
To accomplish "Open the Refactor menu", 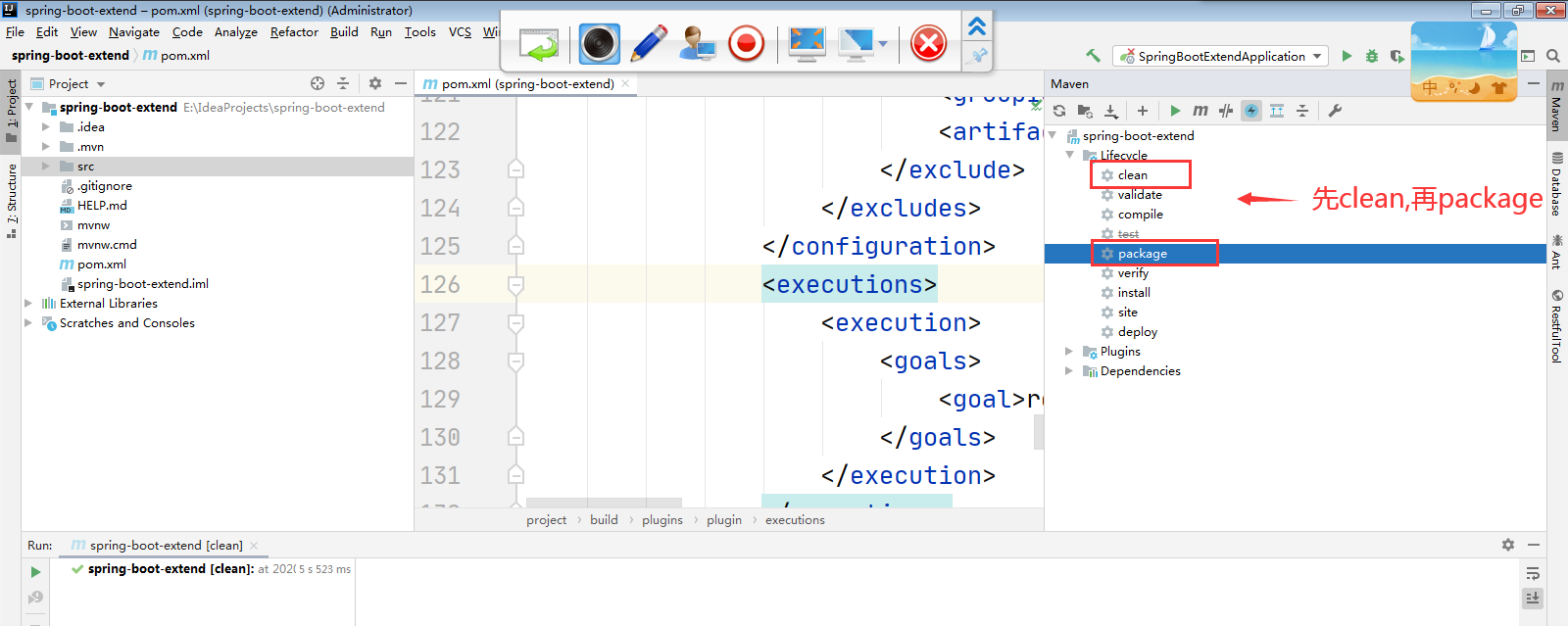I will (294, 32).
